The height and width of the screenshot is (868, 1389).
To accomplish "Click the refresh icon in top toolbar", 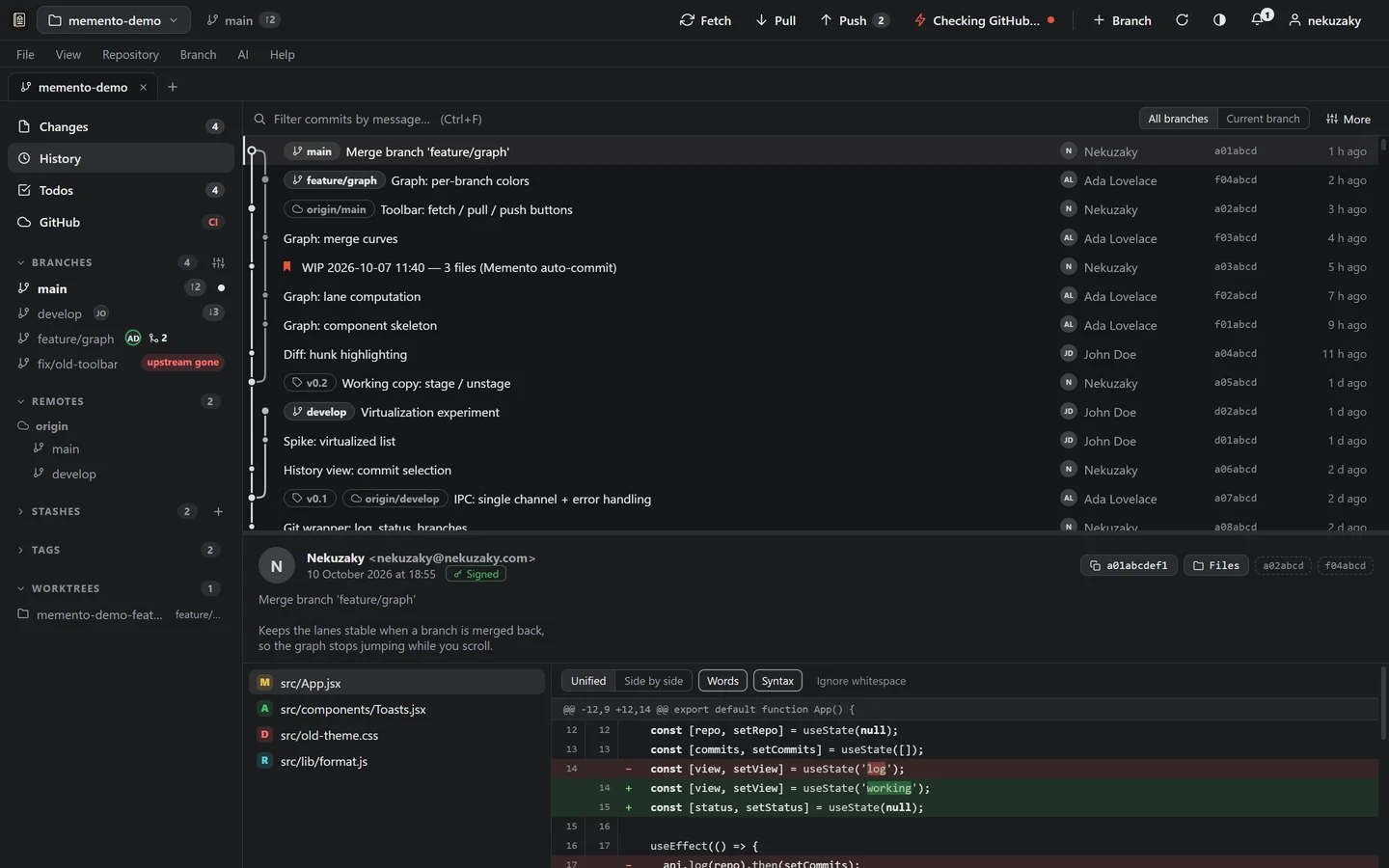I will point(1182,19).
